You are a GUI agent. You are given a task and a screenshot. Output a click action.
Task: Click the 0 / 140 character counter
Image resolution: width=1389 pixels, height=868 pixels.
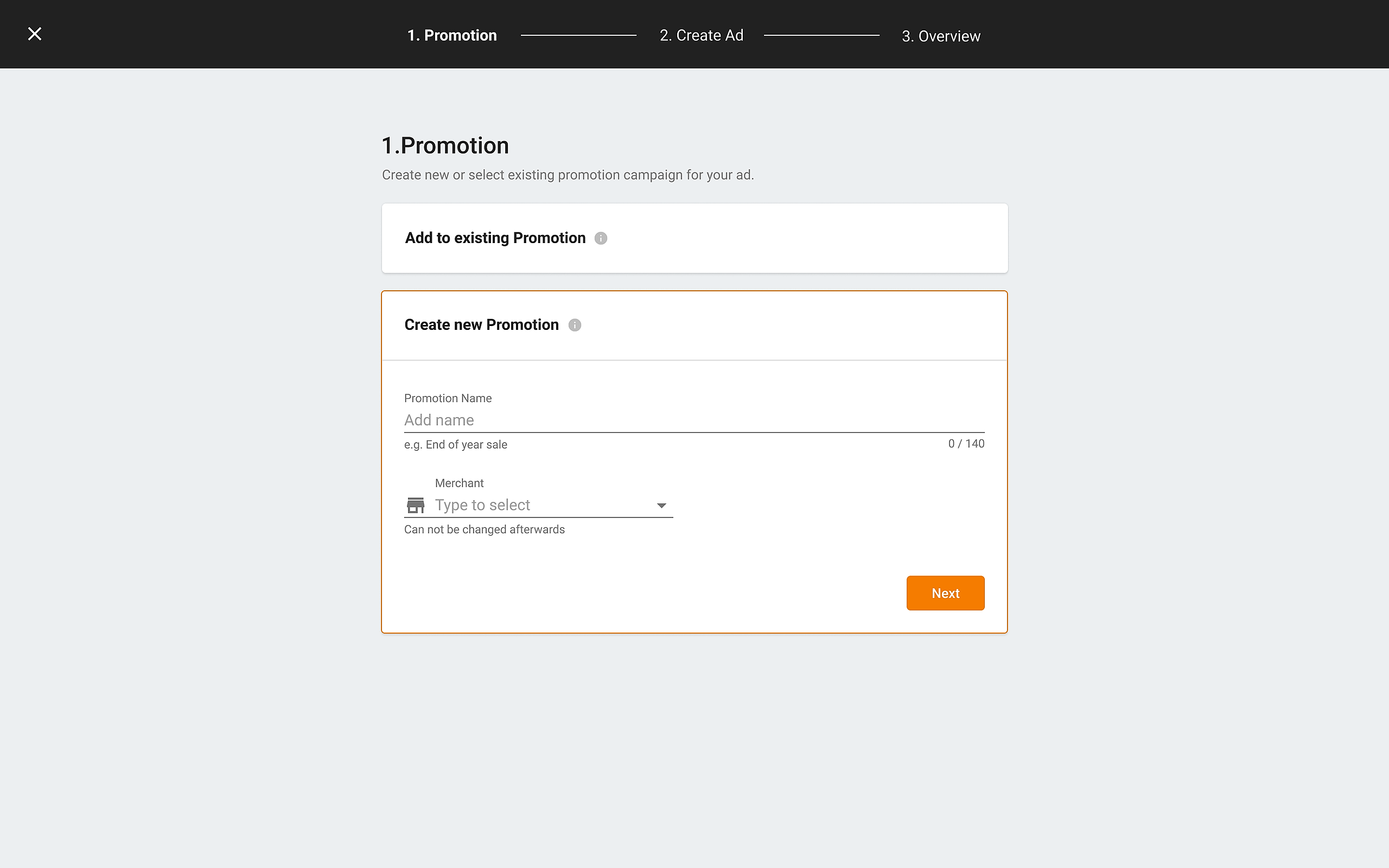966,444
